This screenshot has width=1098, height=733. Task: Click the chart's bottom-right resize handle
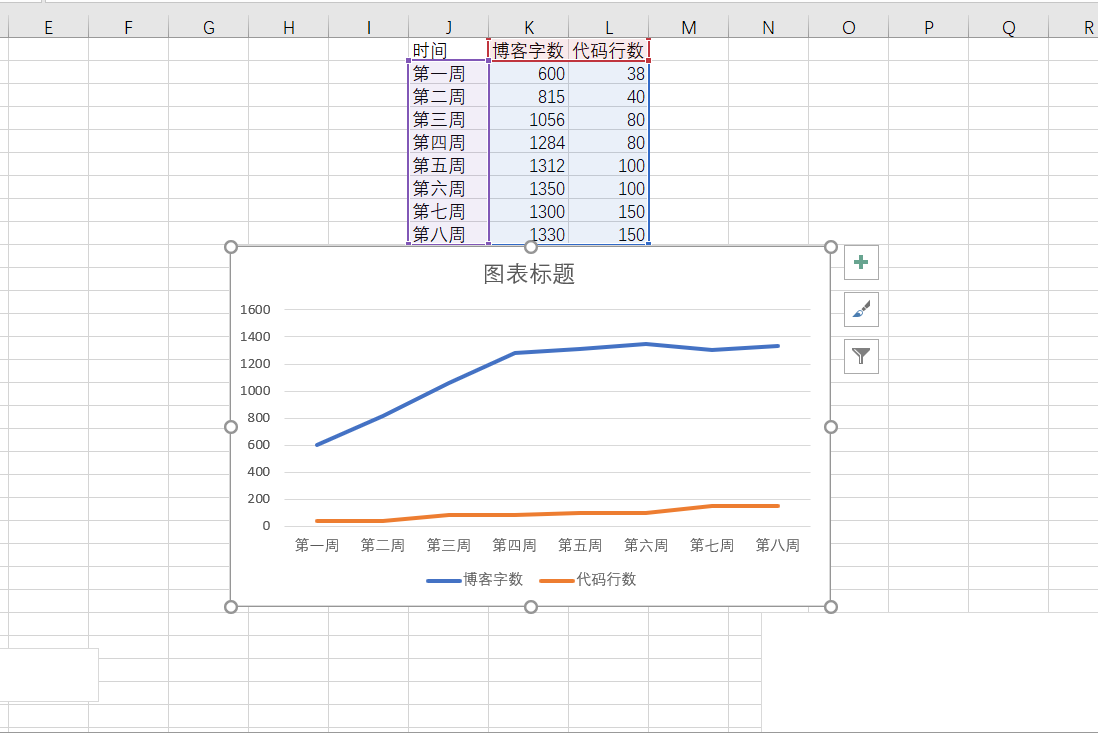[831, 607]
